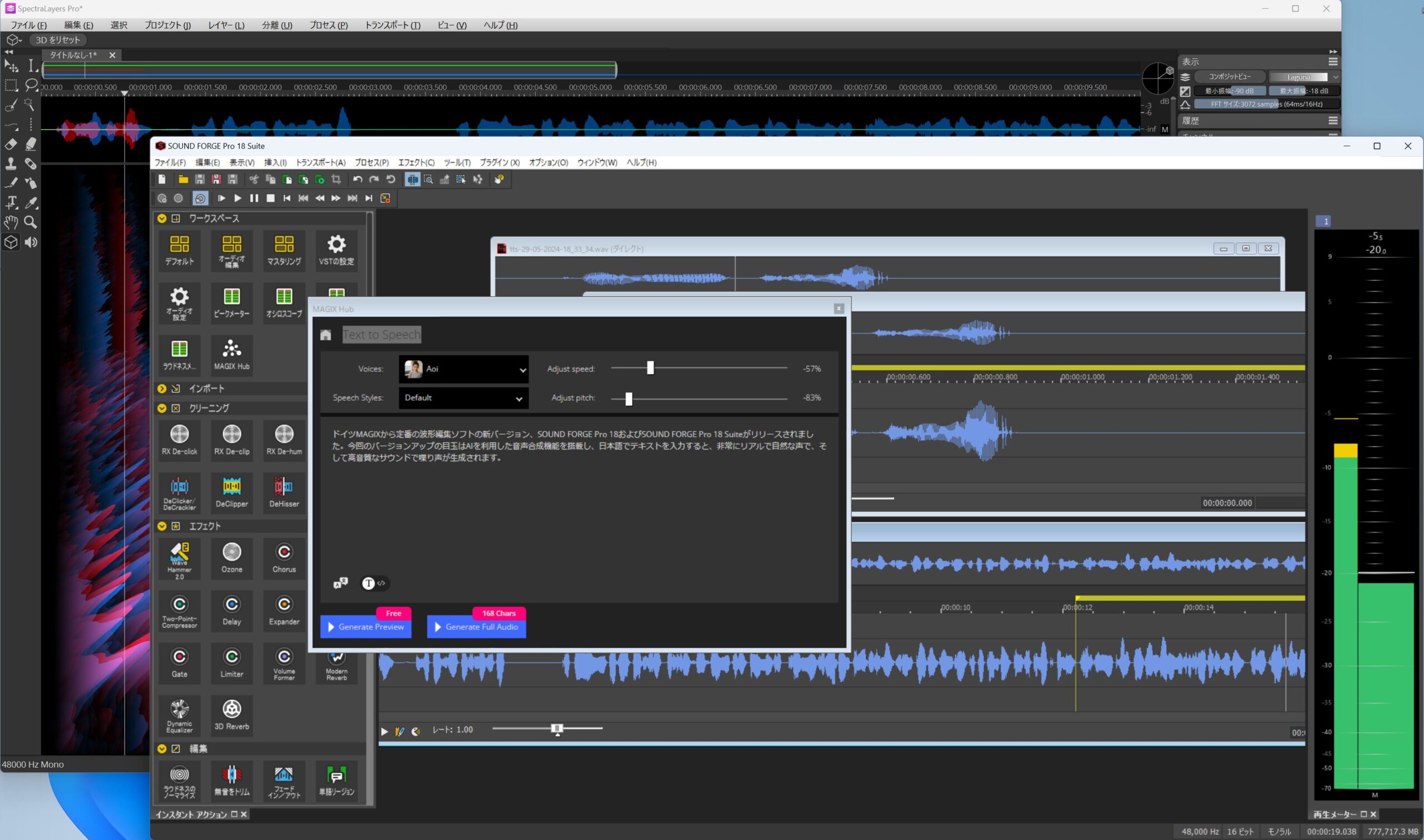The image size is (1424, 840).
Task: Select the rectangular selection tool in SpectraLayers
Action: click(x=11, y=86)
